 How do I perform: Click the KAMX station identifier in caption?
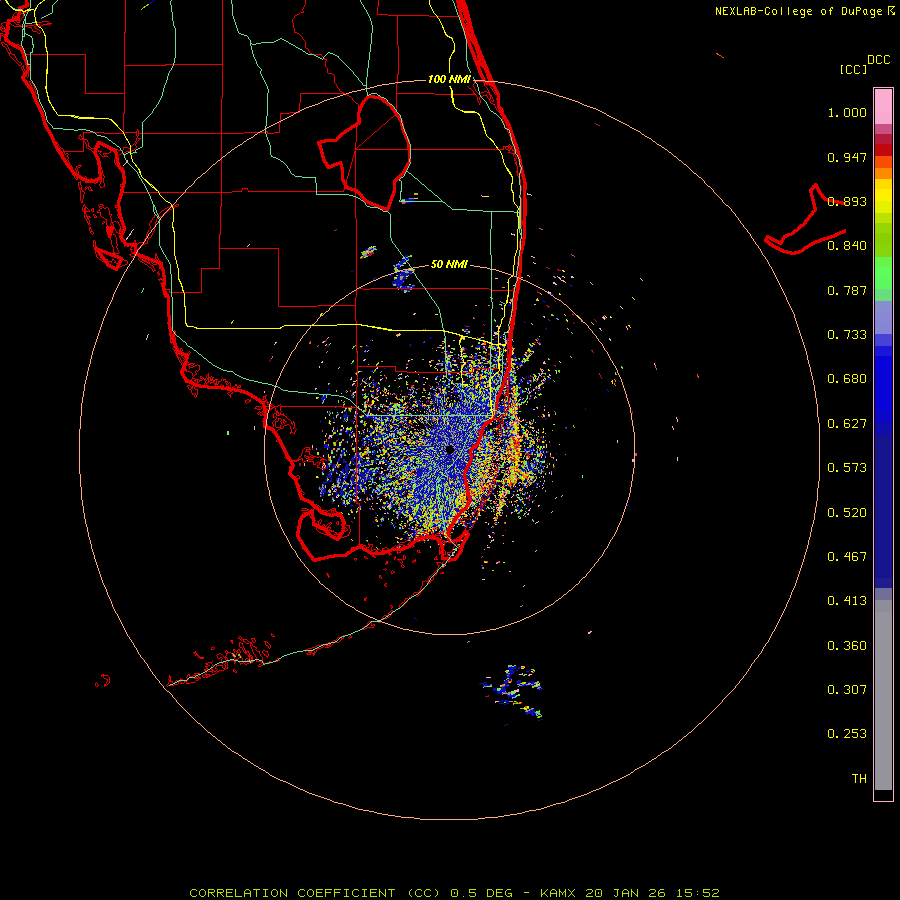tap(558, 893)
